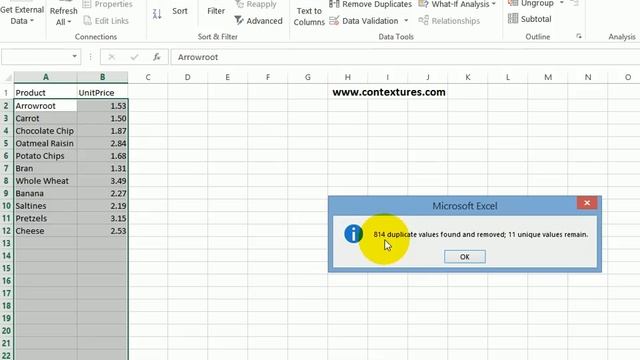Click the Reapply filter icon
Image resolution: width=640 pixels, height=360 pixels.
[240, 4]
